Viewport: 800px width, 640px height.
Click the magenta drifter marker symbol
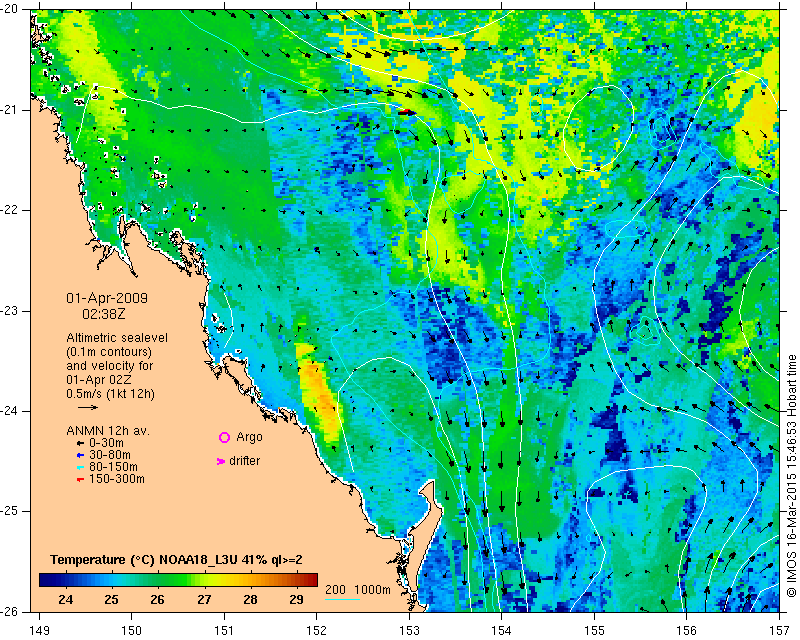tap(221, 461)
